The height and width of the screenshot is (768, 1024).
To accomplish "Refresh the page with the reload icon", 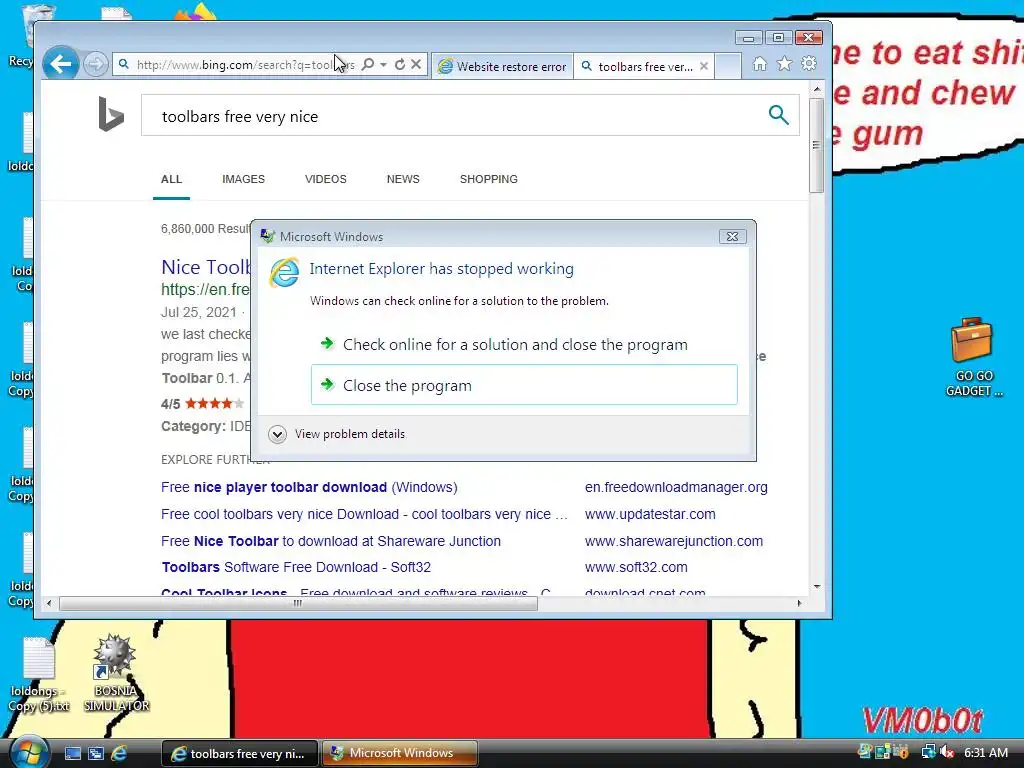I will pyautogui.click(x=400, y=64).
